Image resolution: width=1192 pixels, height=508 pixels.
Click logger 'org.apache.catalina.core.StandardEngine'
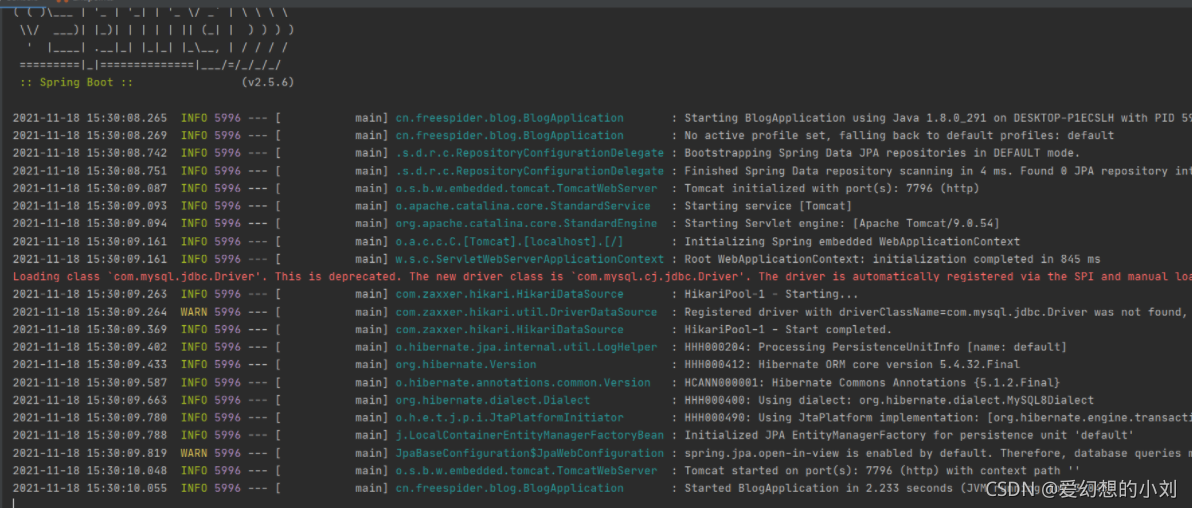coord(526,224)
